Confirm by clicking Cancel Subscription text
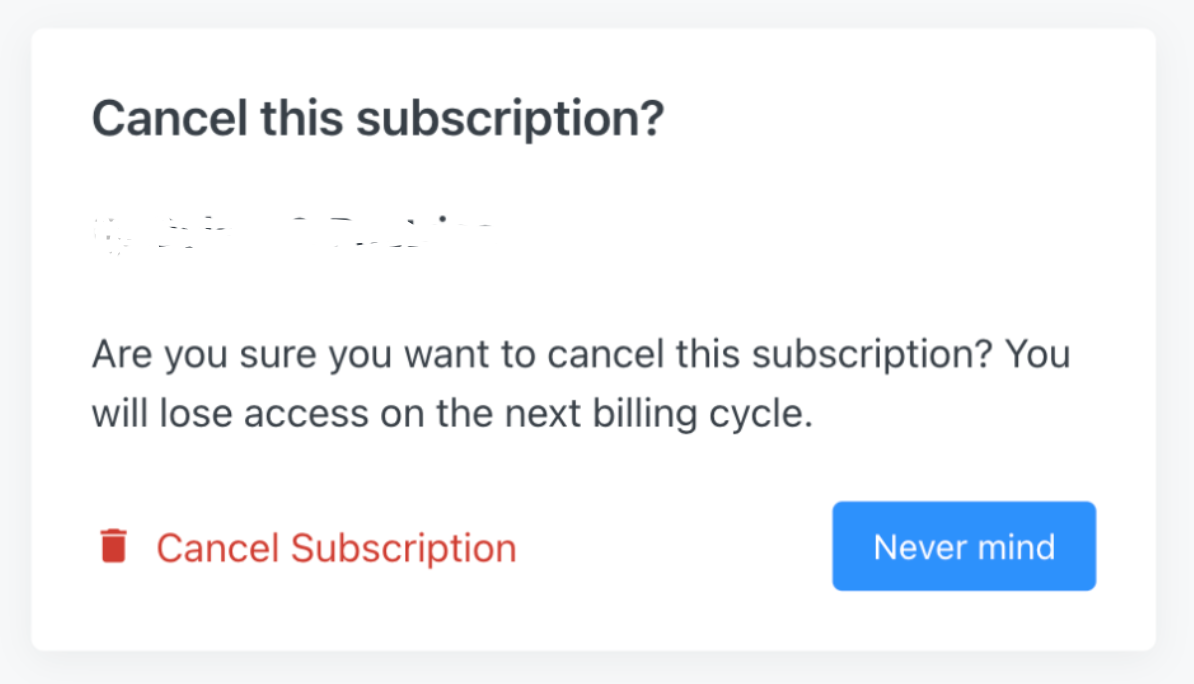 click(x=336, y=548)
